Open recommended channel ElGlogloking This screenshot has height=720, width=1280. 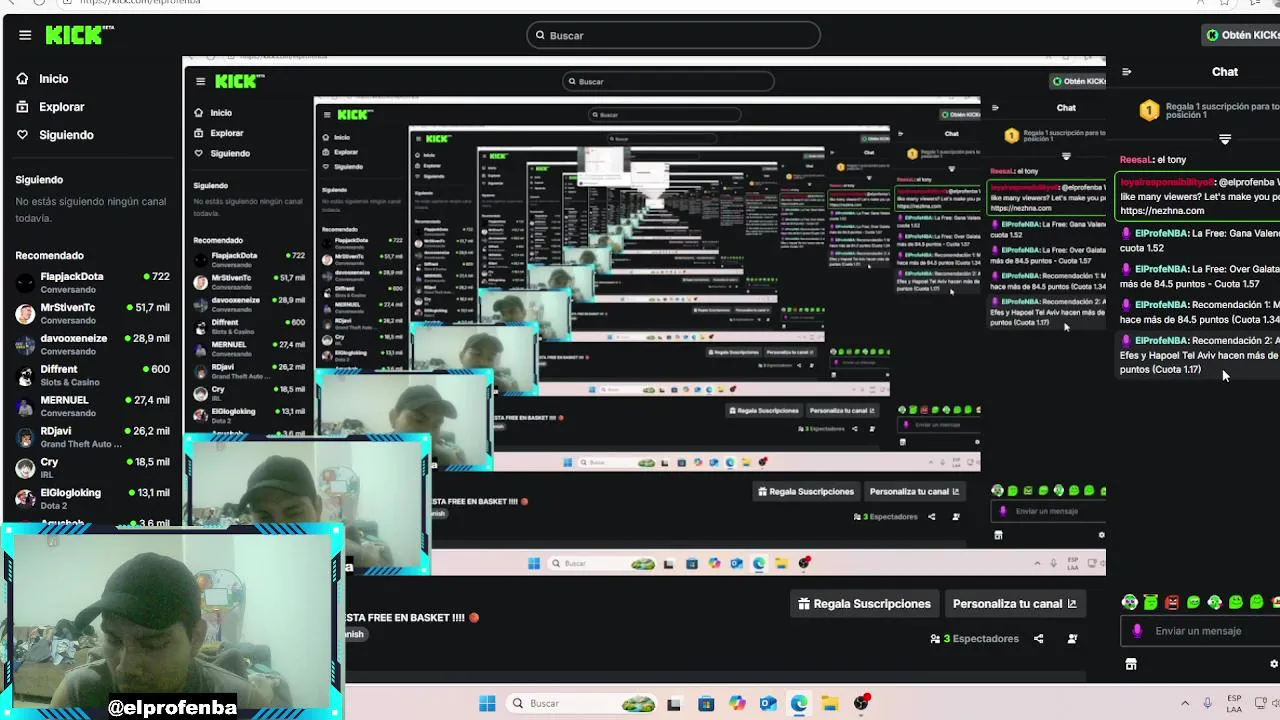pyautogui.click(x=93, y=498)
